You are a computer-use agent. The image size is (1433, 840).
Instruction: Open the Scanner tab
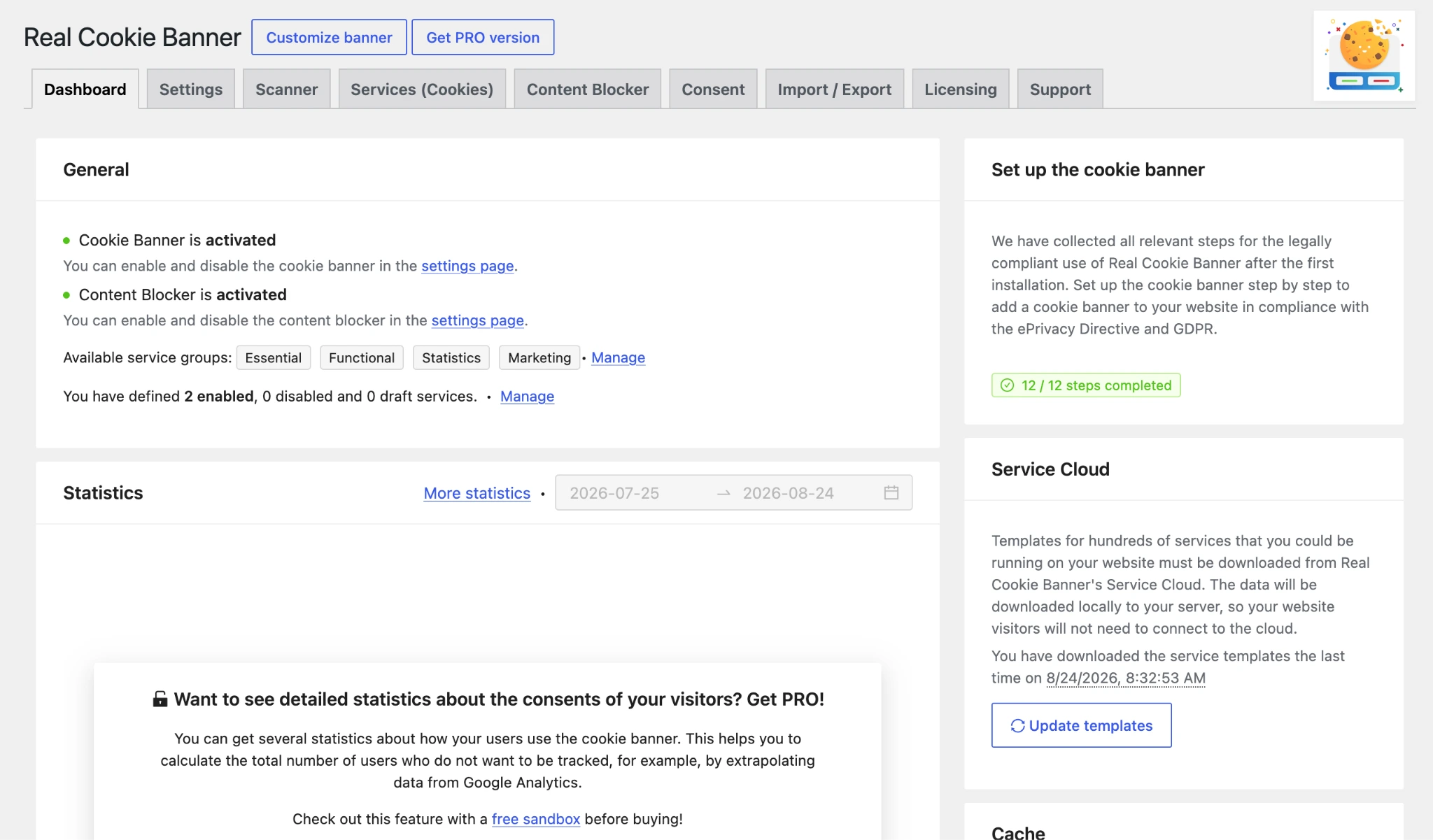click(x=287, y=89)
